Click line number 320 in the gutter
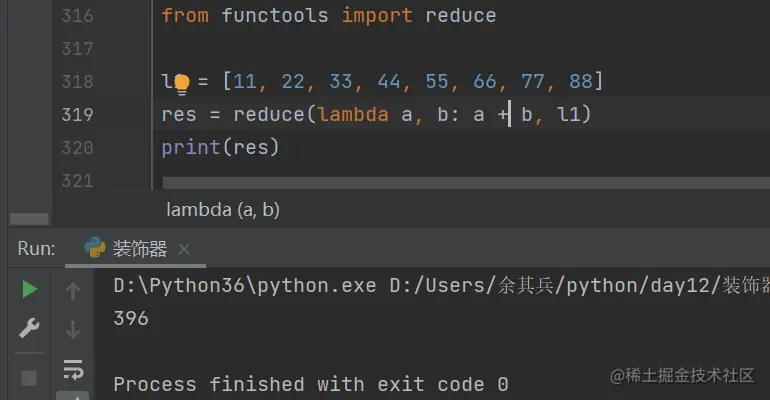770x400 pixels. pos(77,148)
